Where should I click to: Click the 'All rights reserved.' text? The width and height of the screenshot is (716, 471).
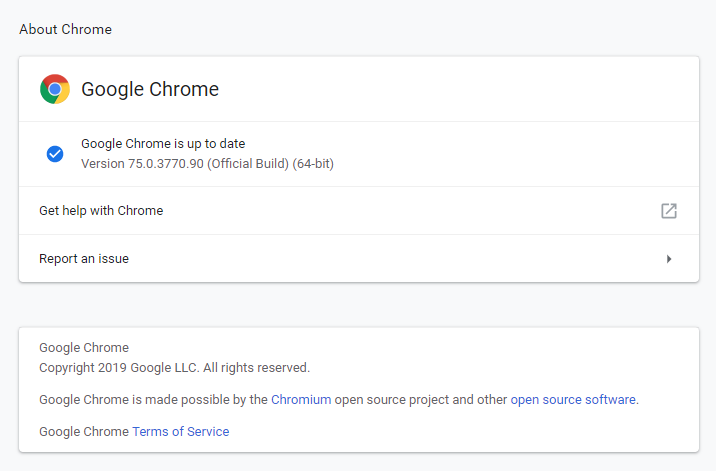[x=256, y=368]
